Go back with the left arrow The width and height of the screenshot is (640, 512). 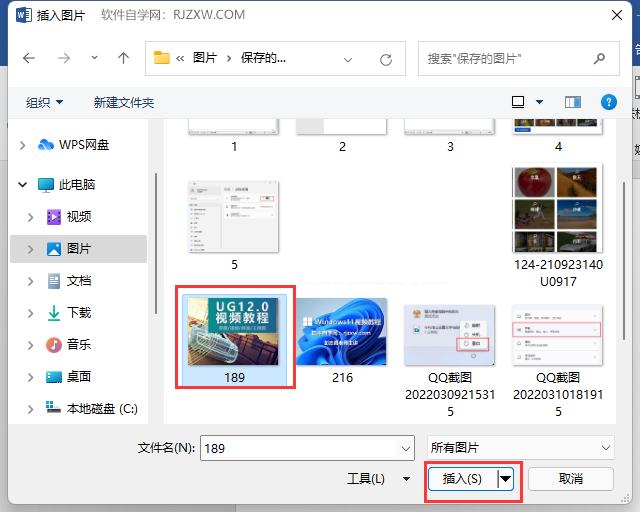click(x=29, y=58)
